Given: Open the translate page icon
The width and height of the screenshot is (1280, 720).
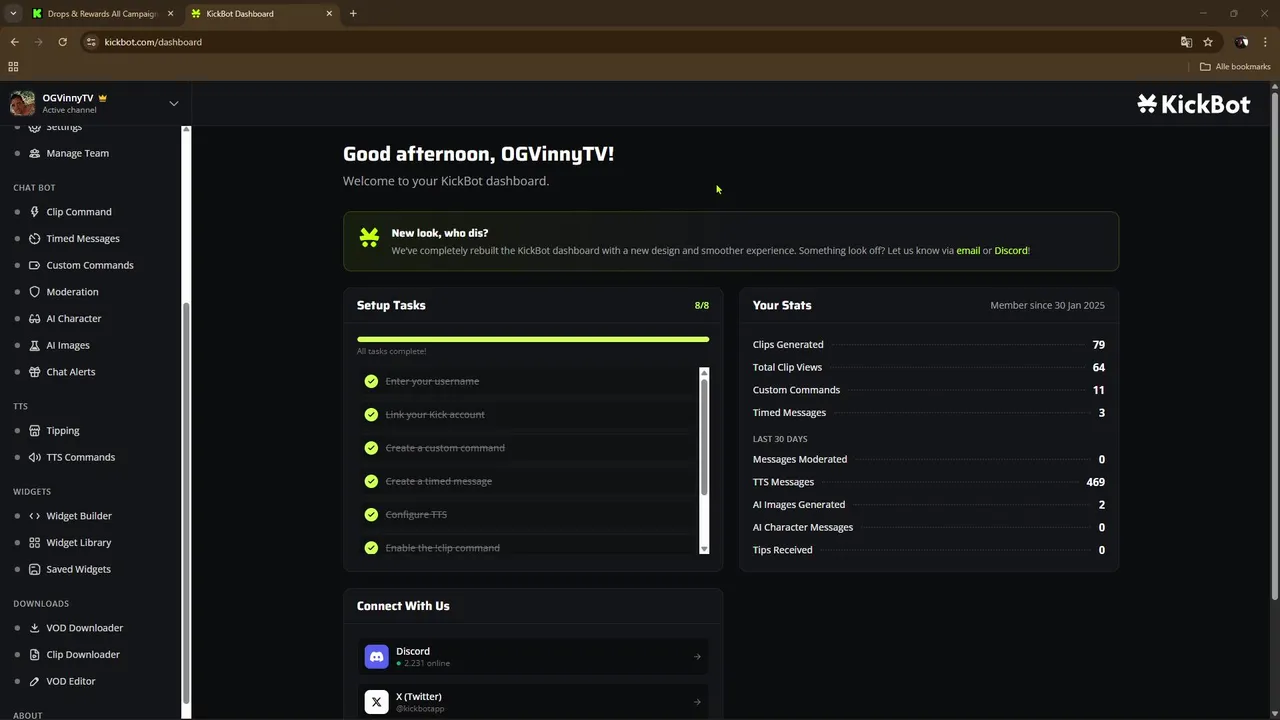Looking at the screenshot, I should 1186,42.
